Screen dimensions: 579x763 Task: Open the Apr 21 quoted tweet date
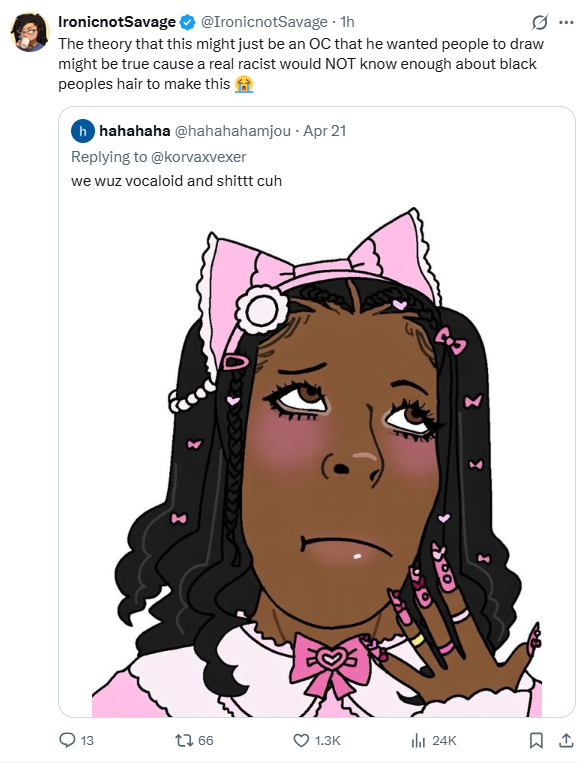tap(325, 131)
